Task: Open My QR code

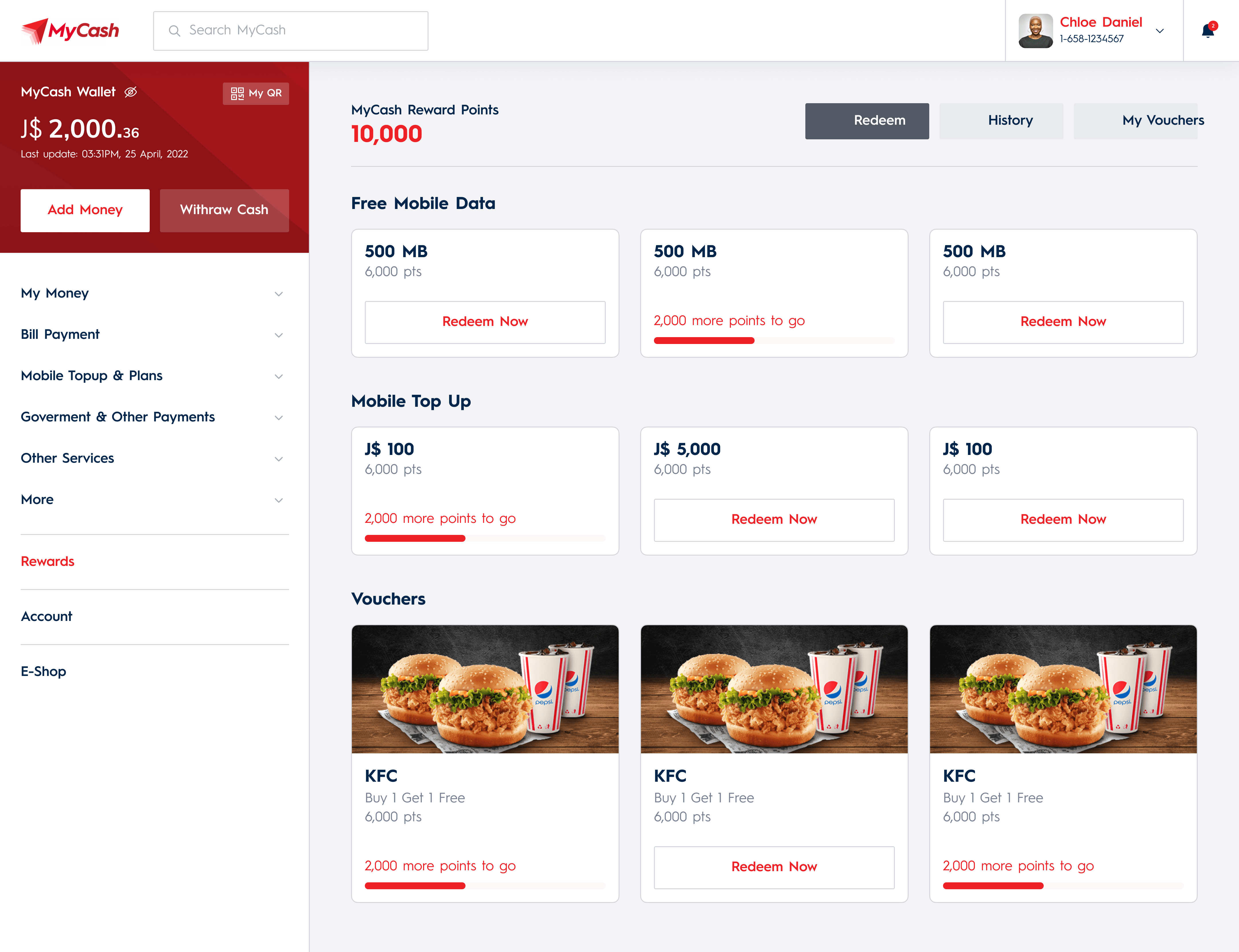Action: pos(256,93)
